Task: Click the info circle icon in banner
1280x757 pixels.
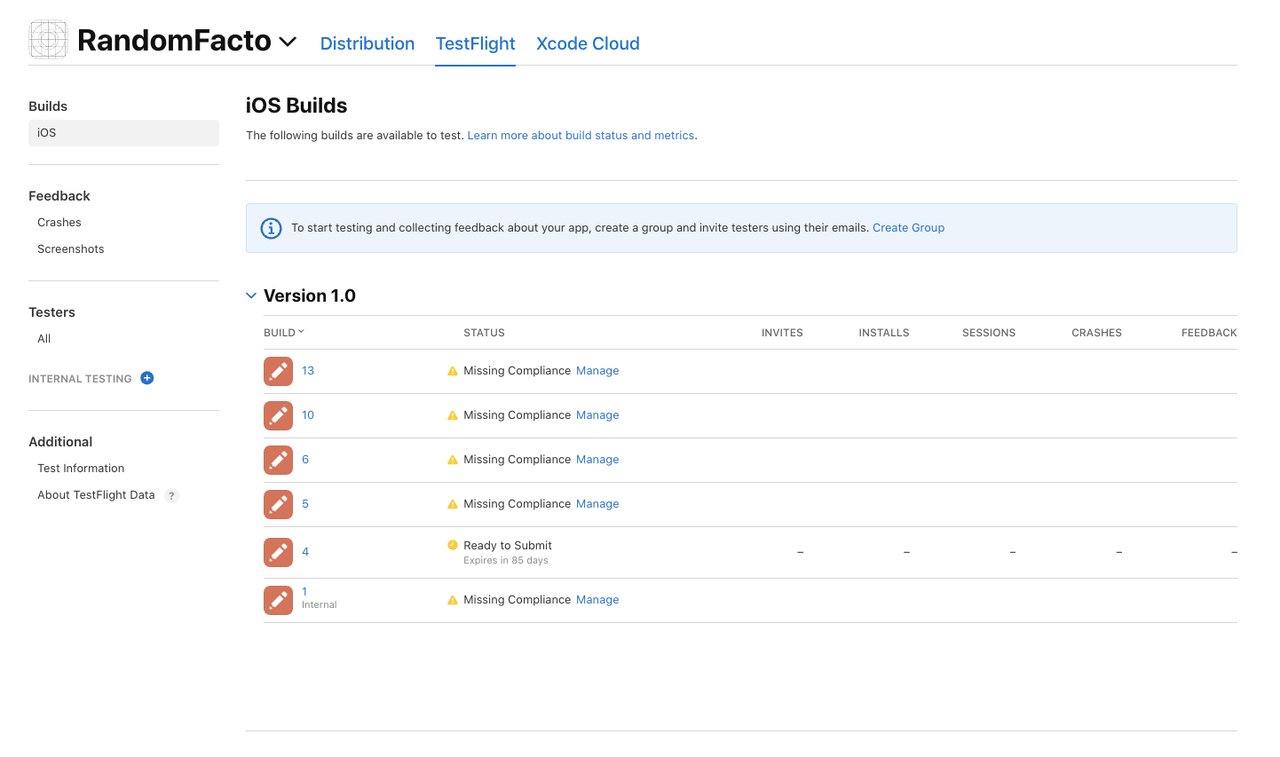Action: (x=271, y=228)
